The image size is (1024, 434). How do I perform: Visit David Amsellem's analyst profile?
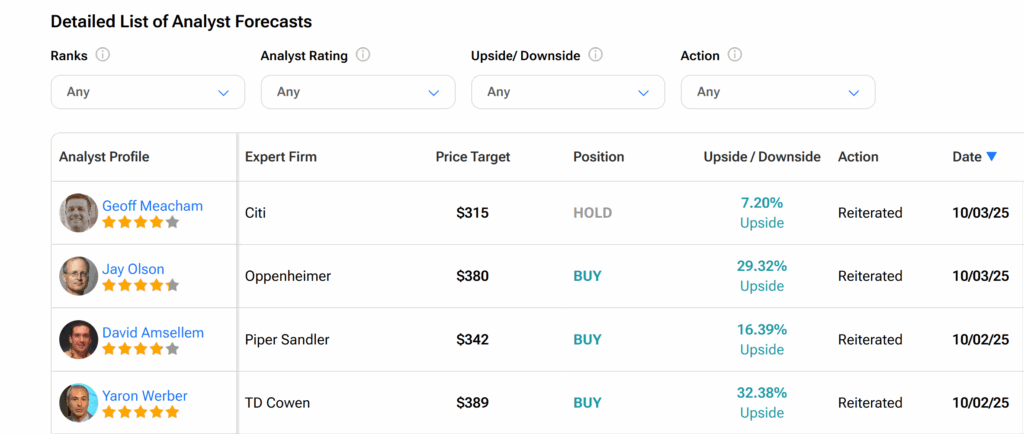pos(153,332)
